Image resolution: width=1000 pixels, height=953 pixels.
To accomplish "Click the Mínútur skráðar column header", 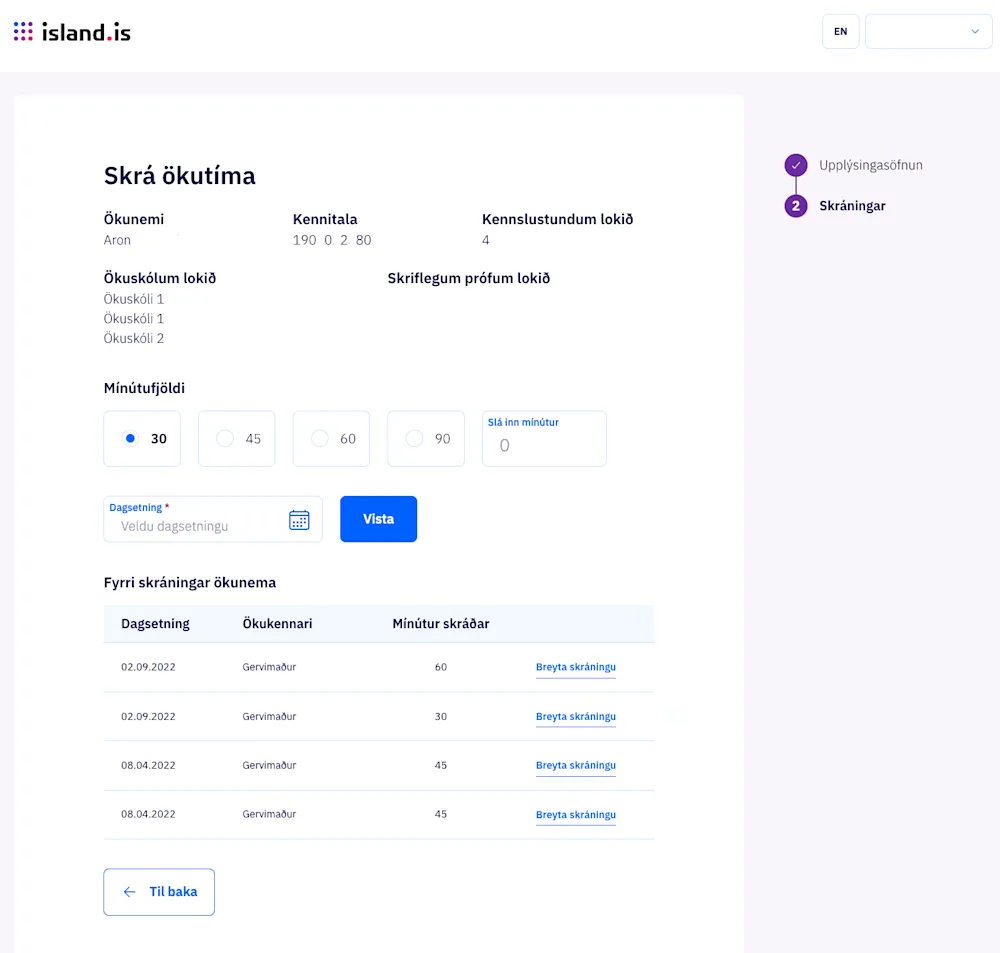I will point(441,624).
